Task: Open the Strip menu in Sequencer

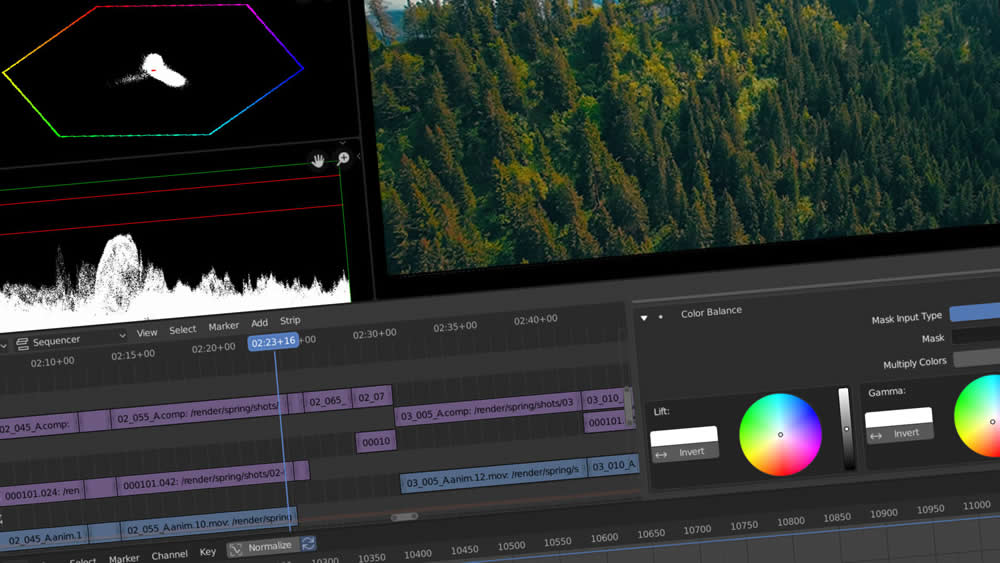Action: (x=290, y=320)
